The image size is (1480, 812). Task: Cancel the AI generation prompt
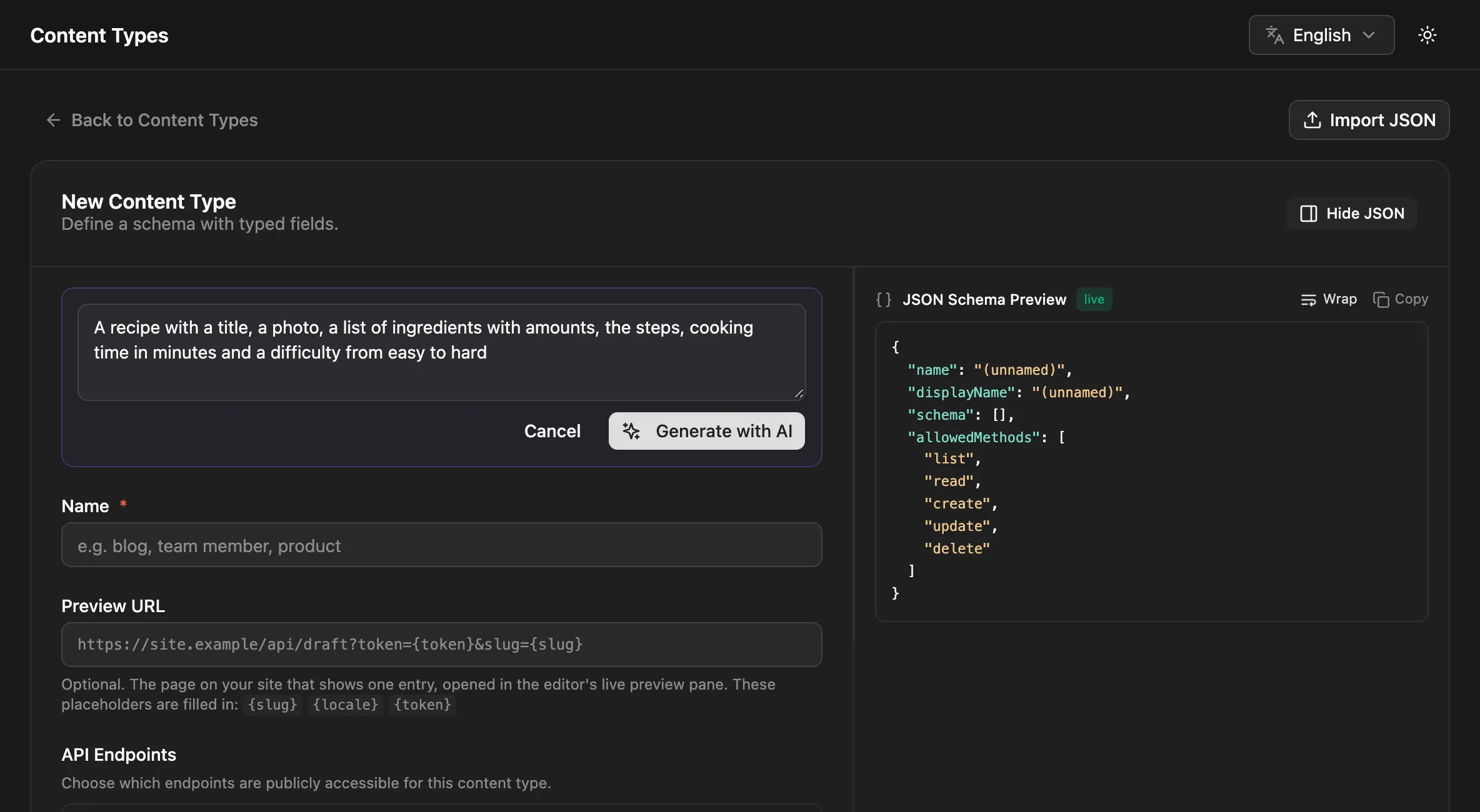[x=552, y=431]
